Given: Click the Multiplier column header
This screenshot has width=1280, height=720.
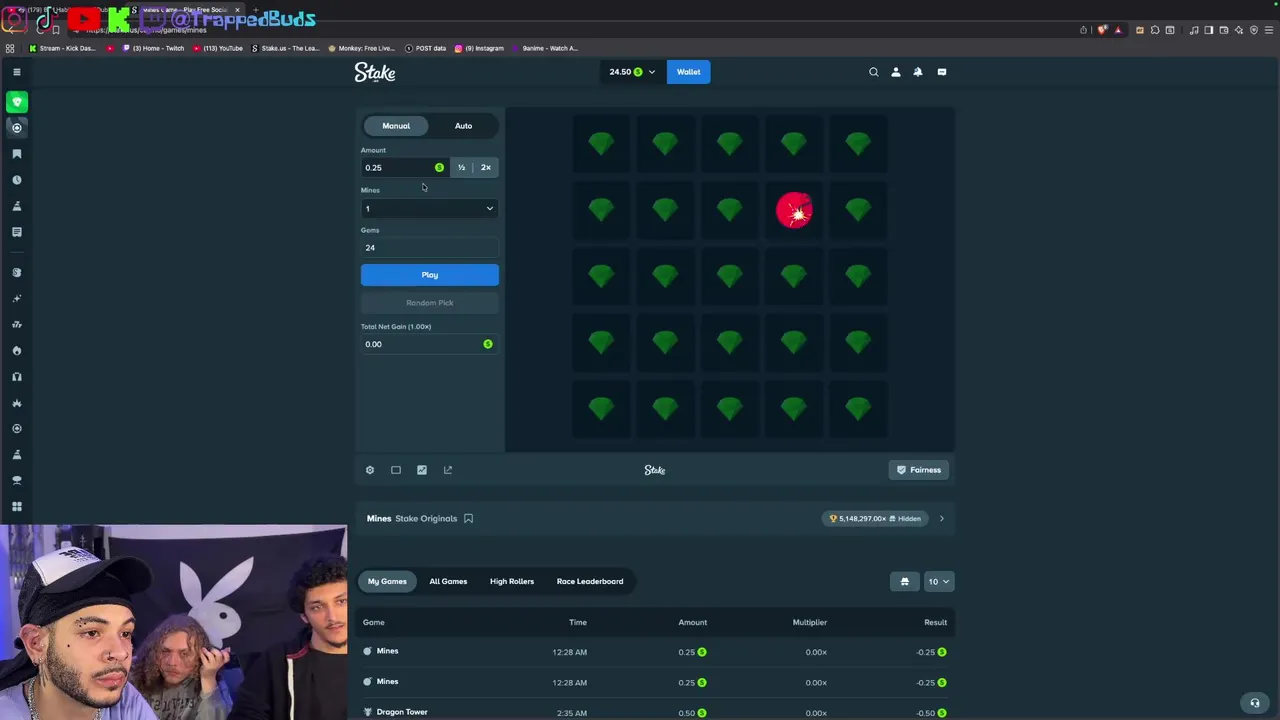Looking at the screenshot, I should point(810,623).
